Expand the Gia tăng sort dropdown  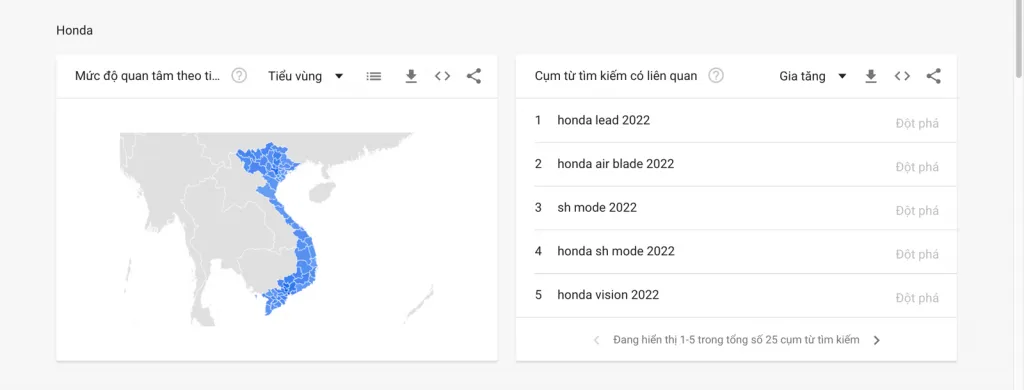[813, 76]
